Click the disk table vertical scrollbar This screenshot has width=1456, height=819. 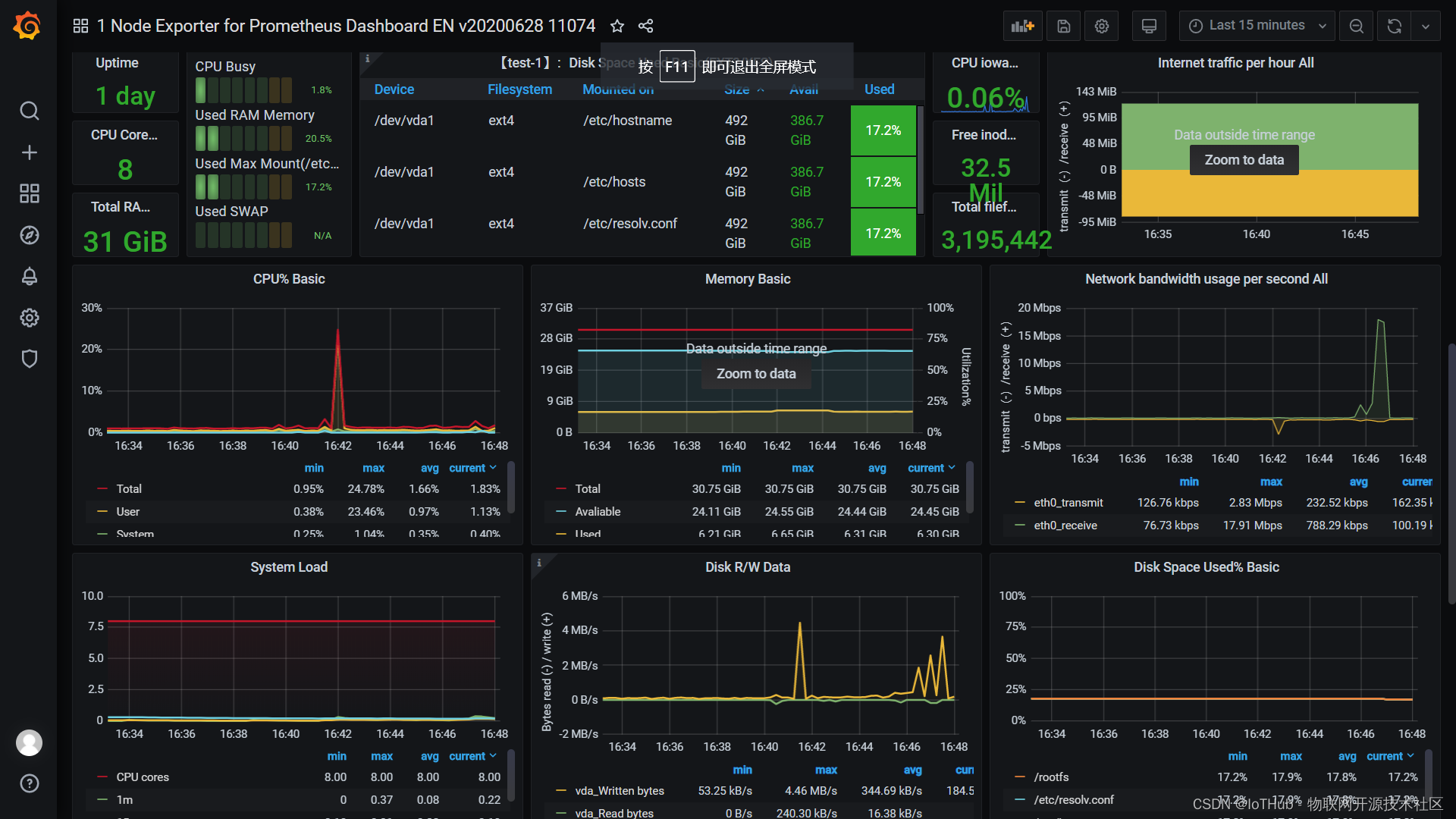tap(921, 159)
